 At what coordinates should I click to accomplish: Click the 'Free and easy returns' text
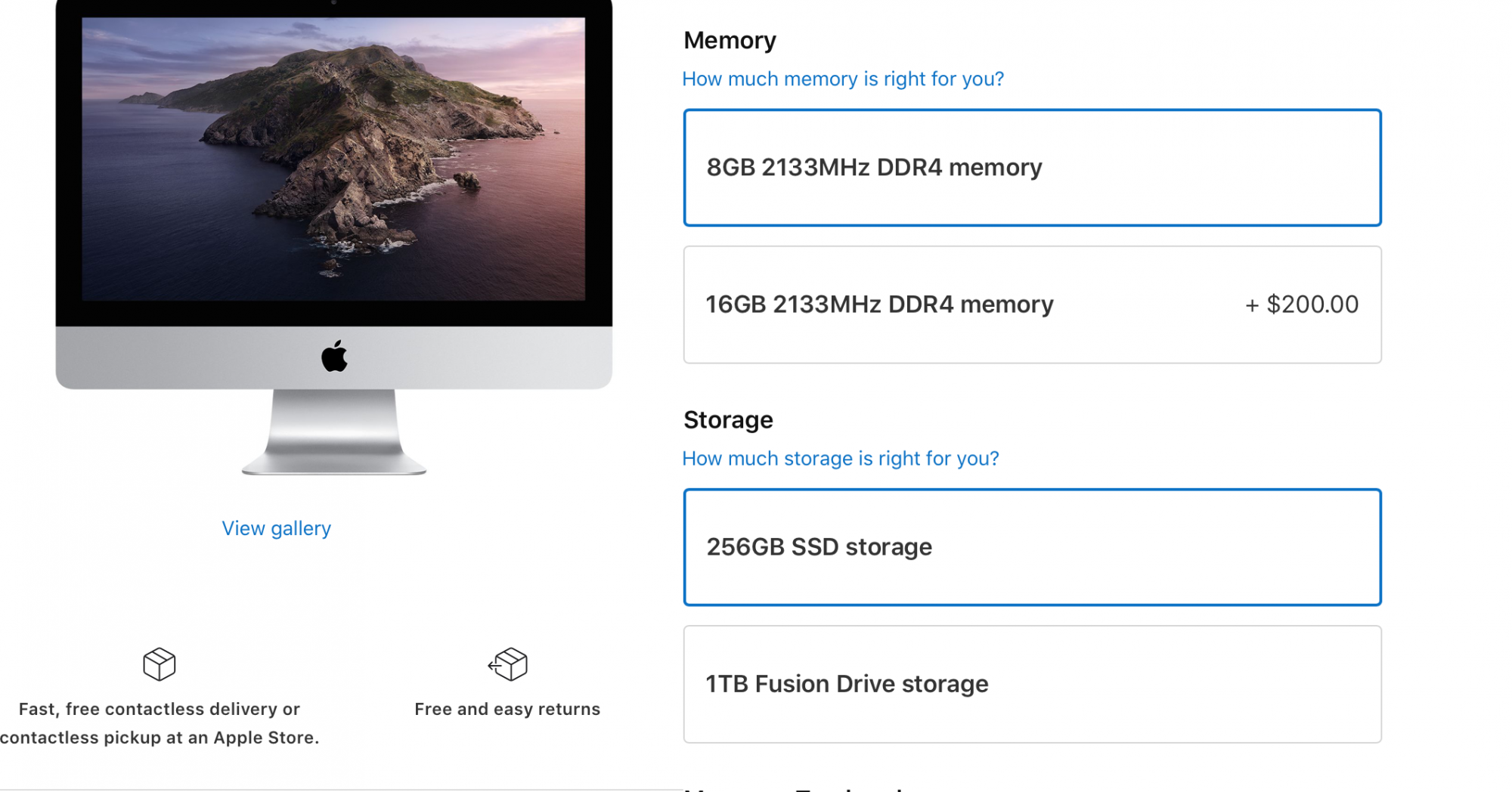507,709
